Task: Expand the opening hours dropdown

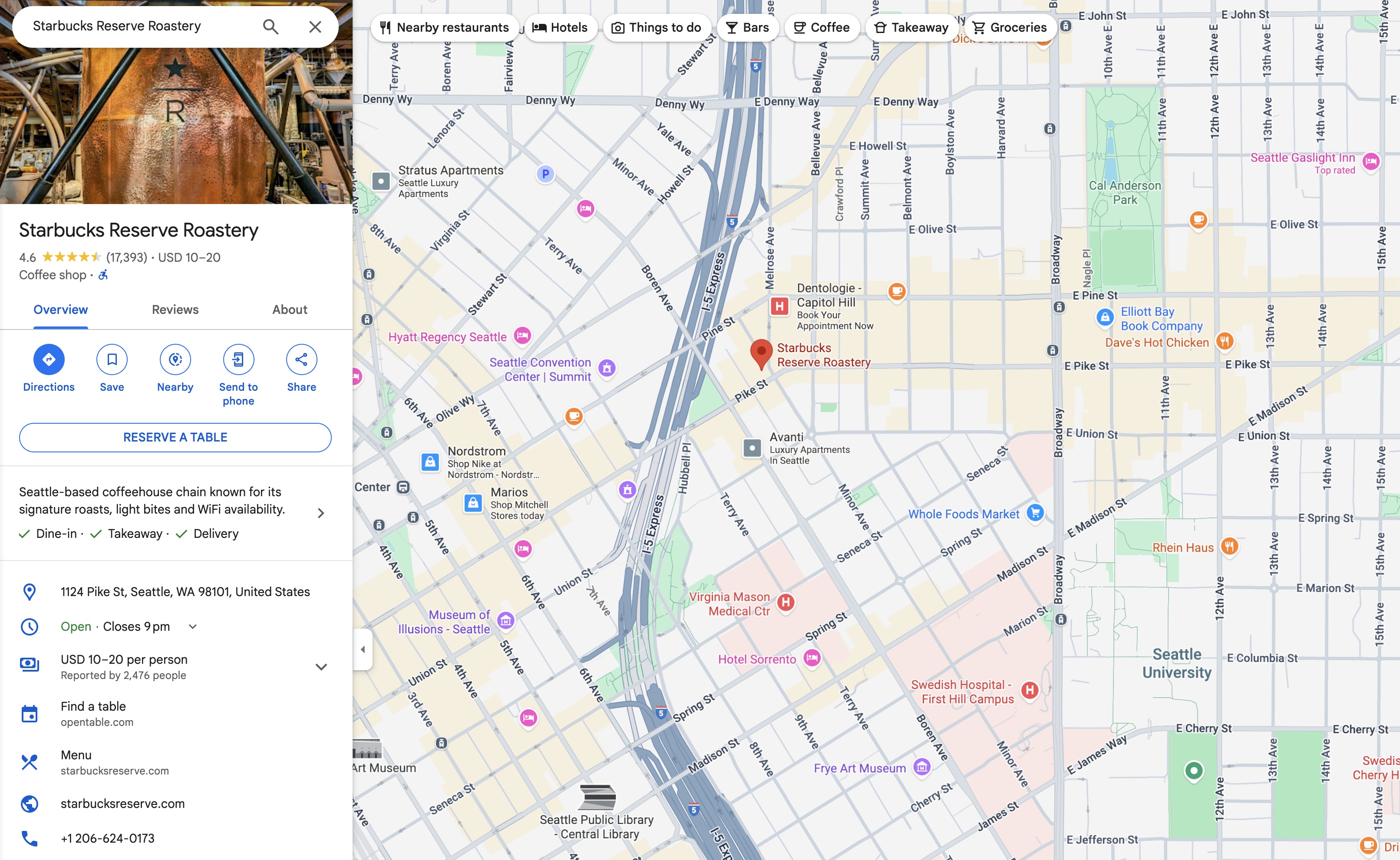Action: (x=193, y=627)
